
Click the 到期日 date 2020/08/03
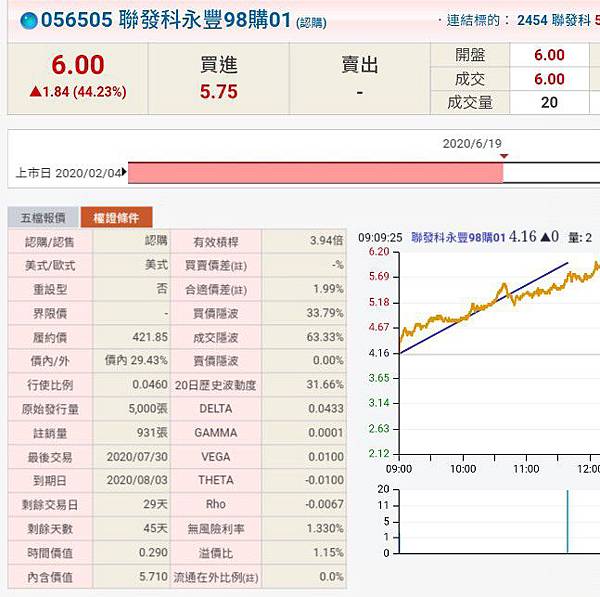point(137,480)
